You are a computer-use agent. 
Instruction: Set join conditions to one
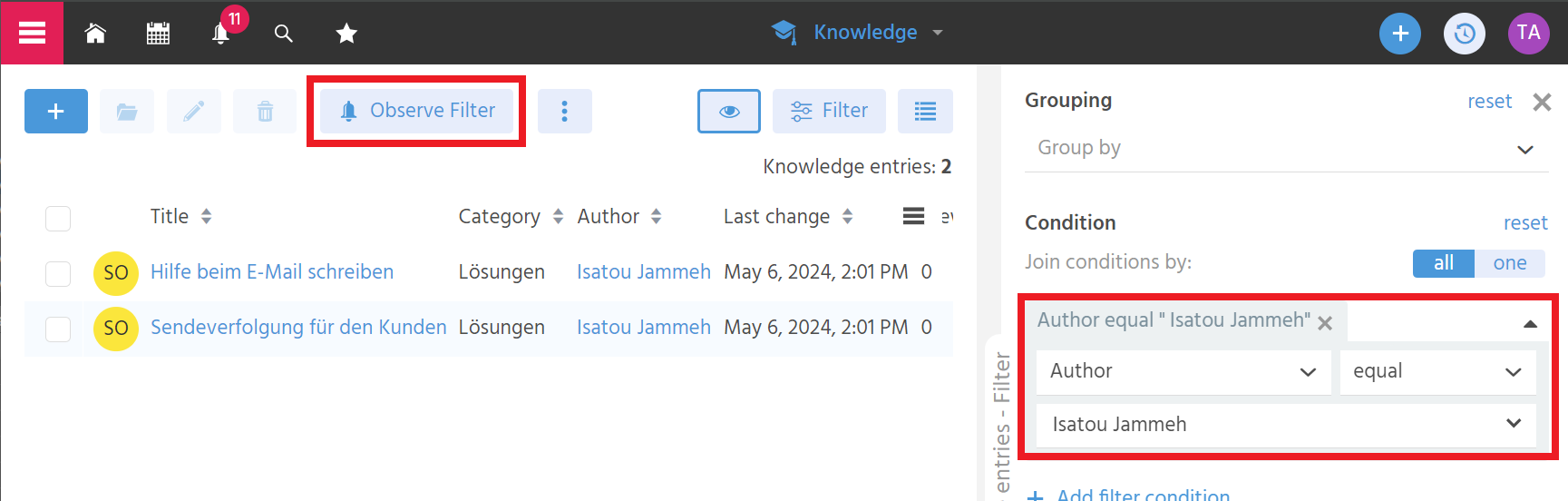[x=1509, y=263]
